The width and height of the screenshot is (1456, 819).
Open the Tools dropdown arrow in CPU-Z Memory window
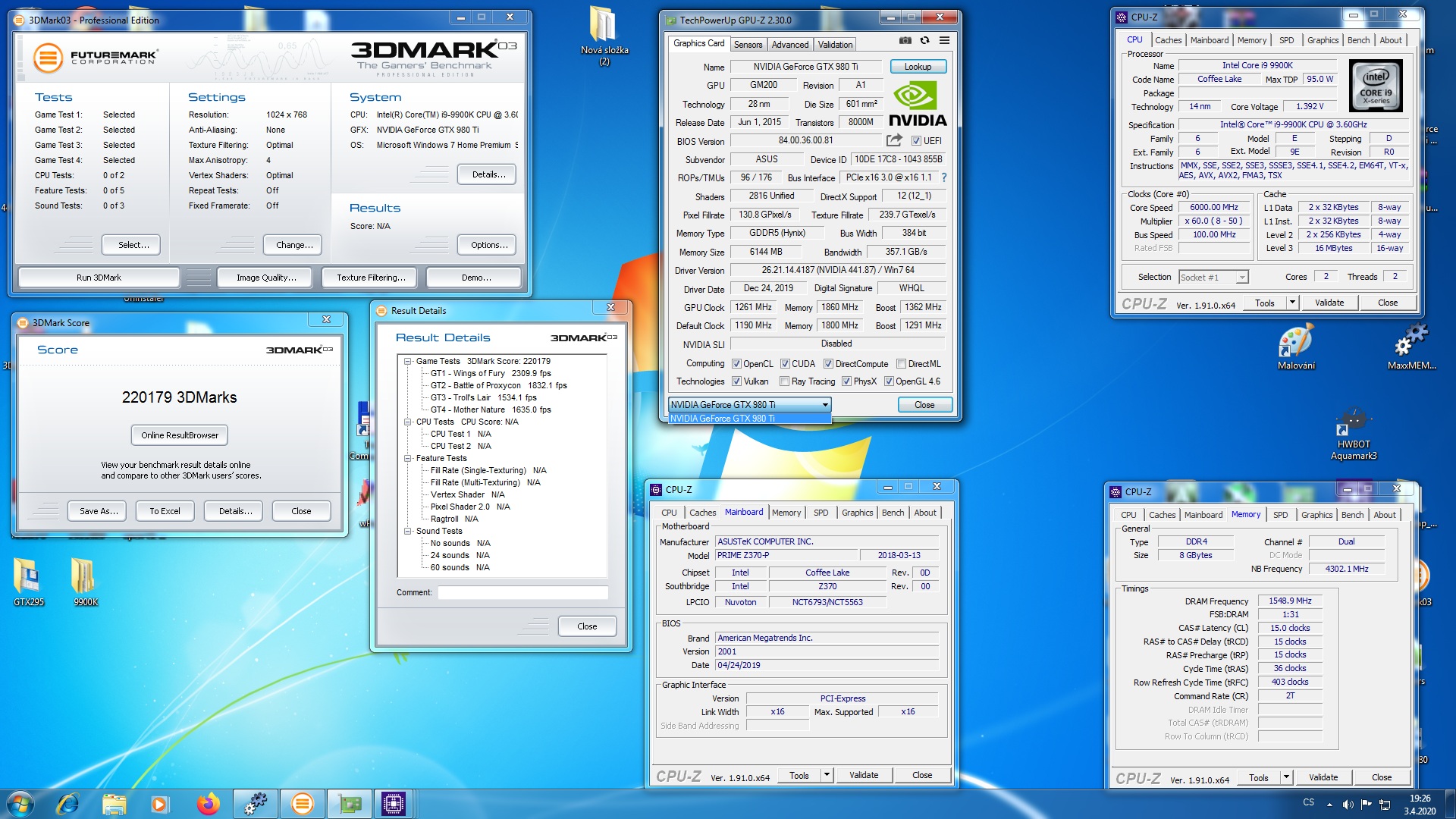point(1286,777)
